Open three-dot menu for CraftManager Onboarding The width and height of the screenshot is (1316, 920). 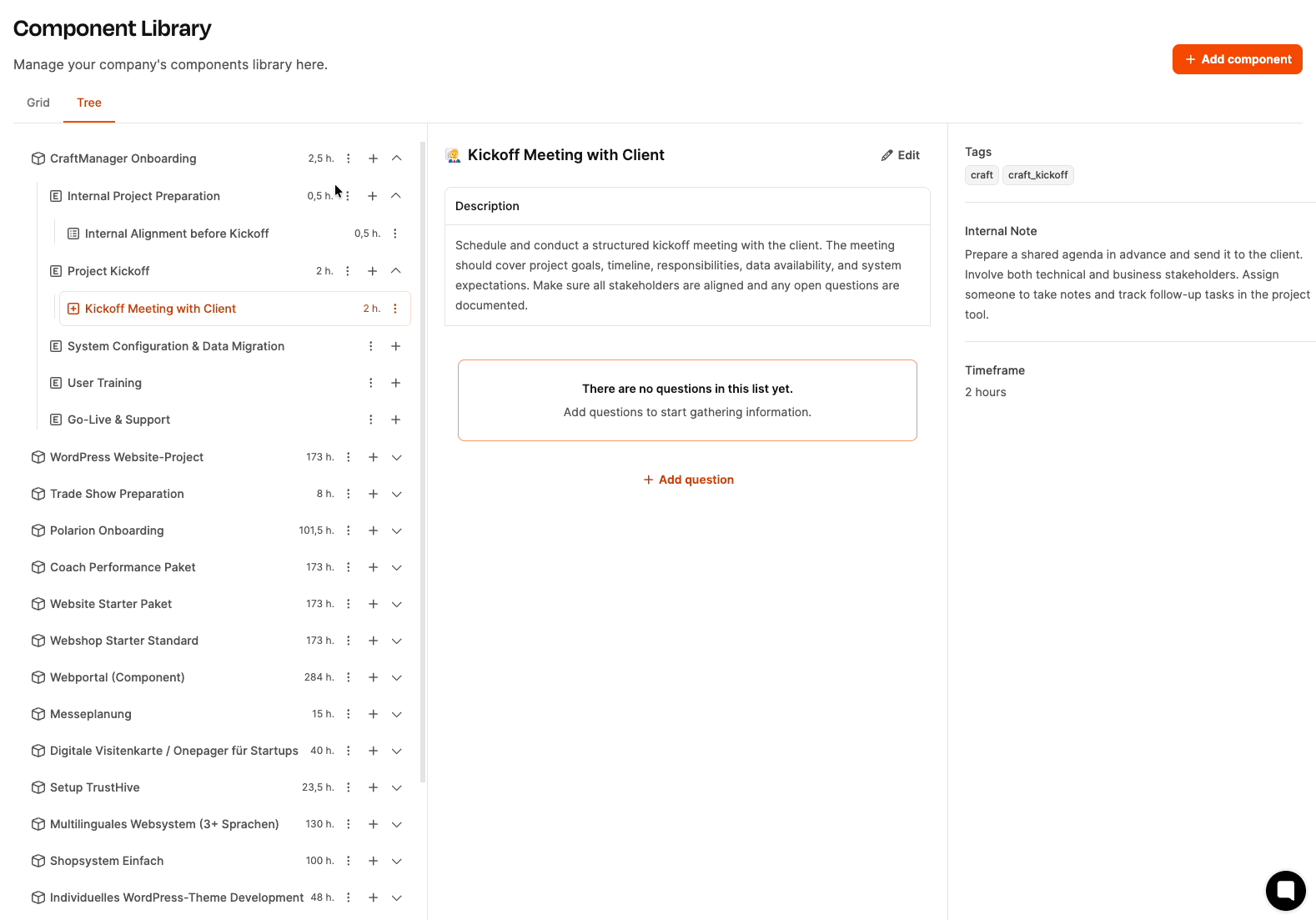pyautogui.click(x=349, y=158)
